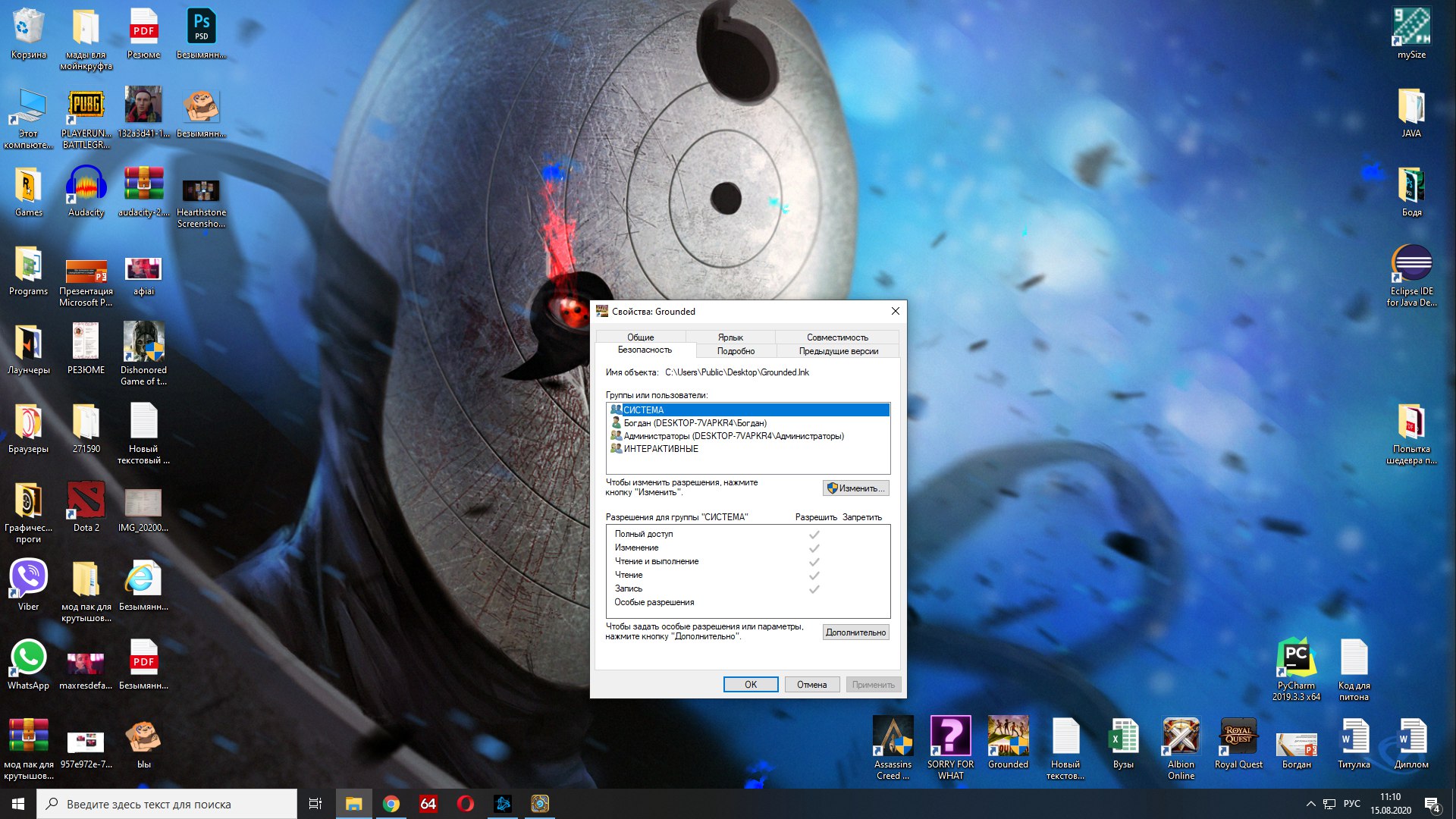Select Администраторы in the groups list
1456x819 pixels.
point(748,436)
